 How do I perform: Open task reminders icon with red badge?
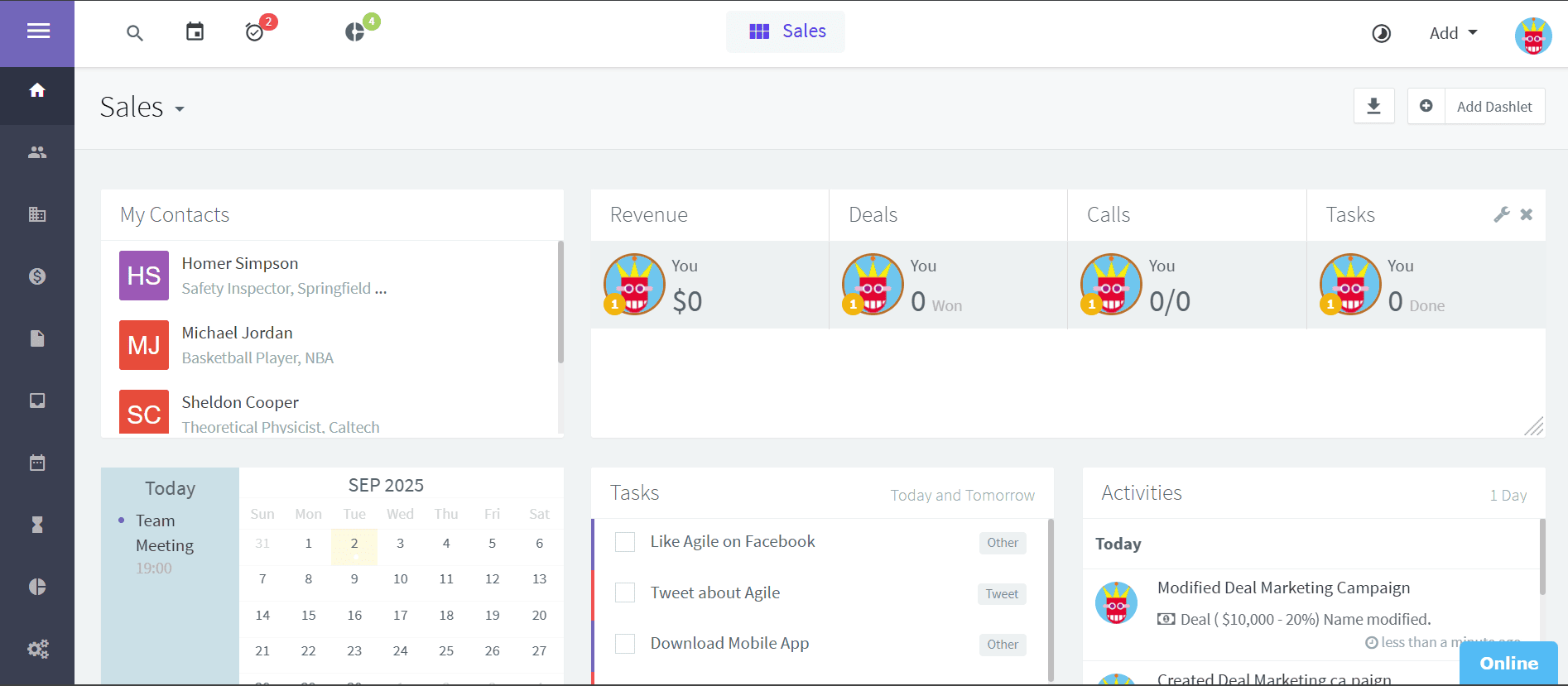coord(255,32)
